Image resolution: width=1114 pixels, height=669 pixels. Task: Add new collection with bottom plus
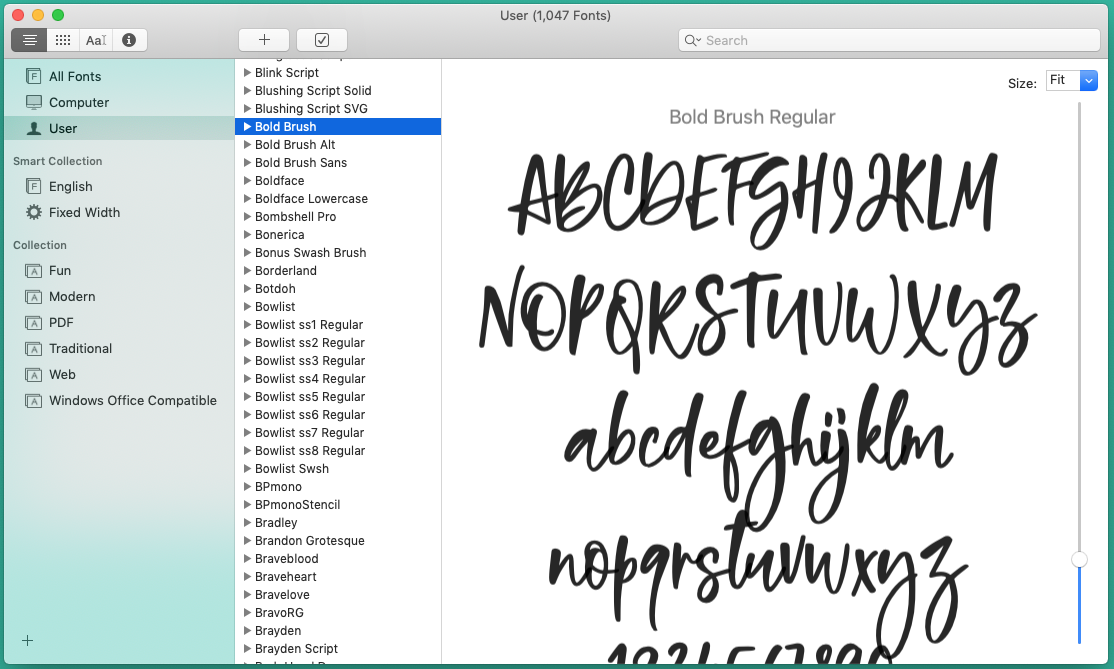(x=28, y=641)
